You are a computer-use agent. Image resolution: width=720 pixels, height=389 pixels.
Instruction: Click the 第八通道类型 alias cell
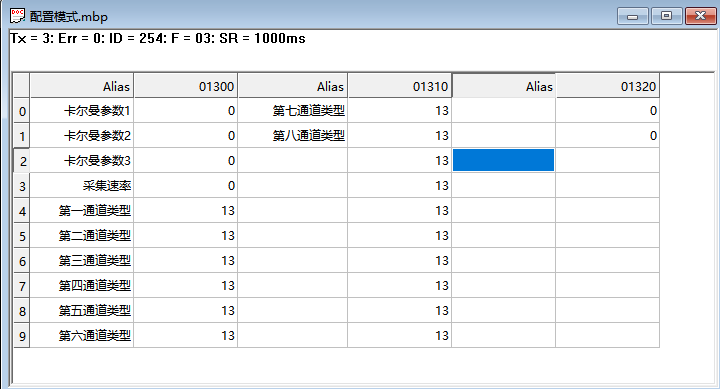click(x=292, y=135)
